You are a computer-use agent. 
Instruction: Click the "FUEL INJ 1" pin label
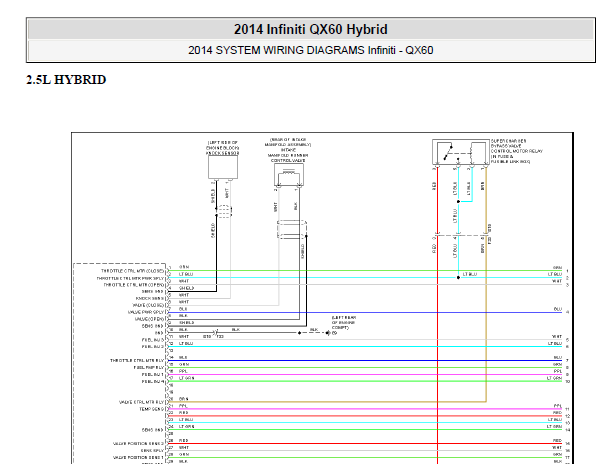pyautogui.click(x=153, y=375)
